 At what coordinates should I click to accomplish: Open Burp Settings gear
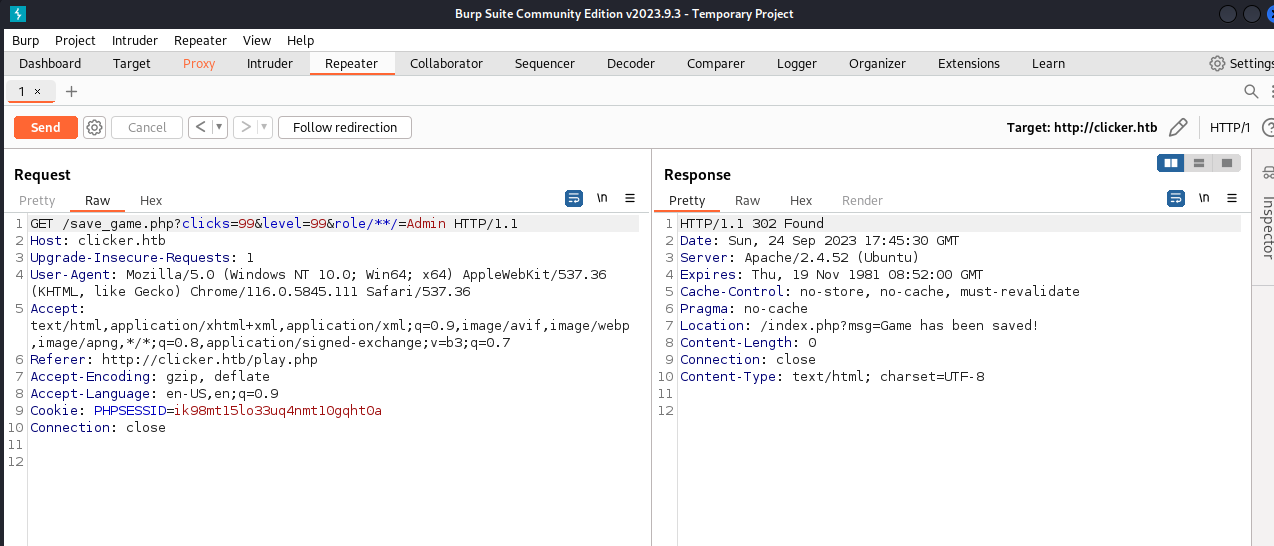click(1217, 63)
